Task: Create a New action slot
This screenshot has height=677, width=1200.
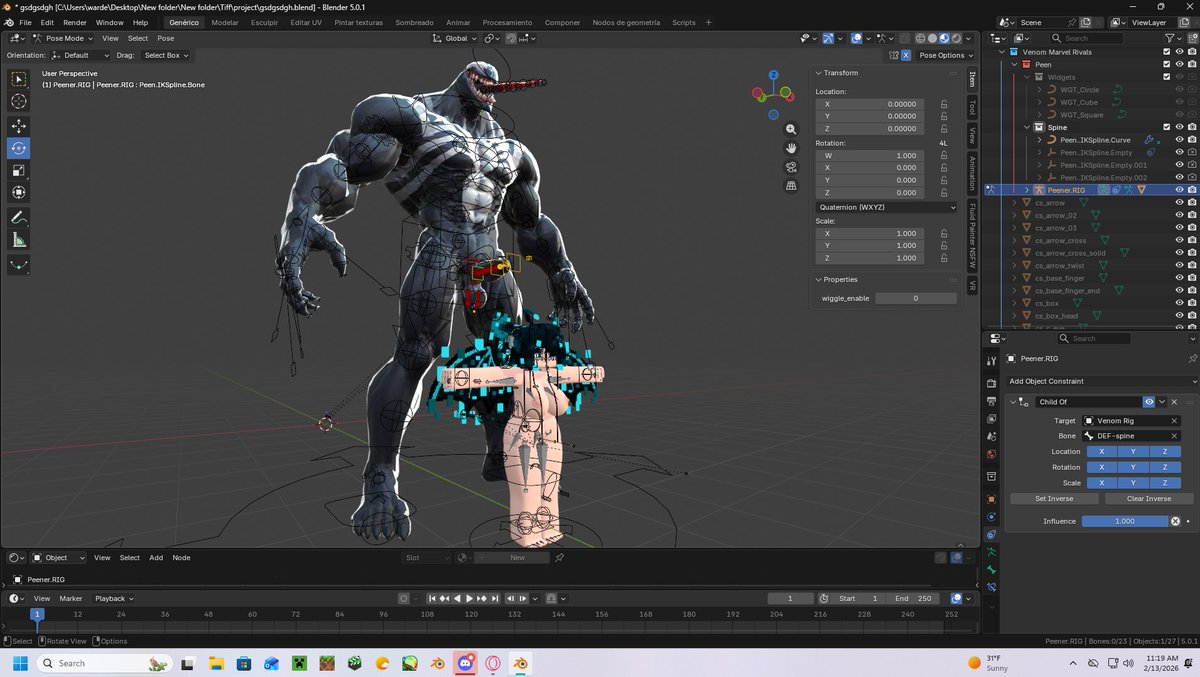Action: pyautogui.click(x=517, y=558)
